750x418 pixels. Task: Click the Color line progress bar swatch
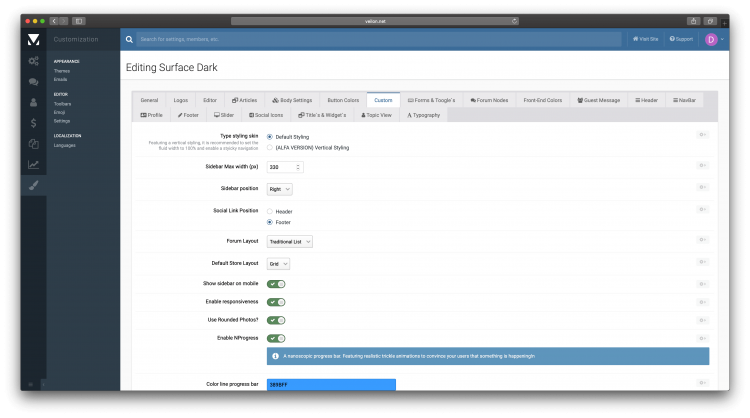331,384
